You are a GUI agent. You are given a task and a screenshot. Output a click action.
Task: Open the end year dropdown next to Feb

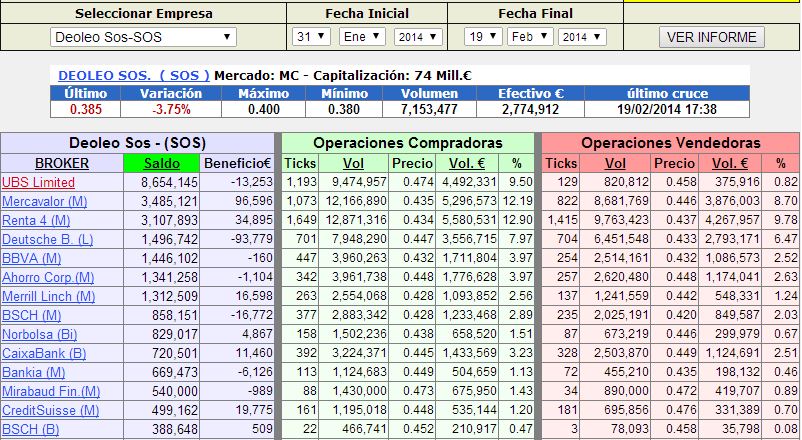click(x=583, y=37)
